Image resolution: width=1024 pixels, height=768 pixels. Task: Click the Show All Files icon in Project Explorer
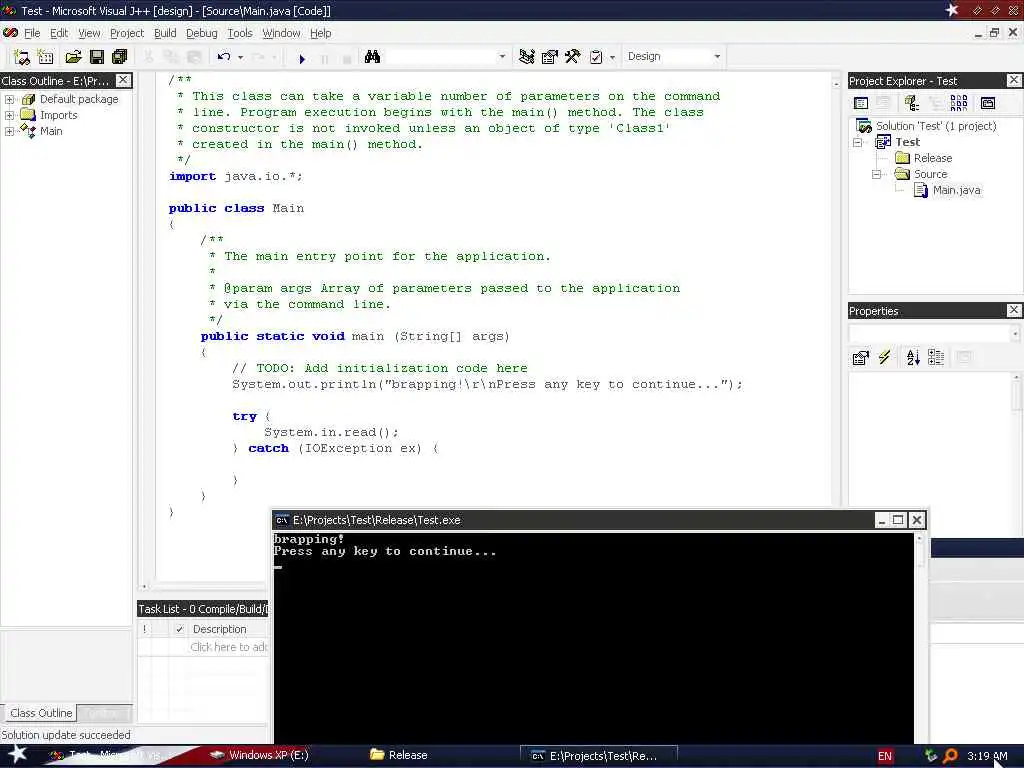(959, 103)
